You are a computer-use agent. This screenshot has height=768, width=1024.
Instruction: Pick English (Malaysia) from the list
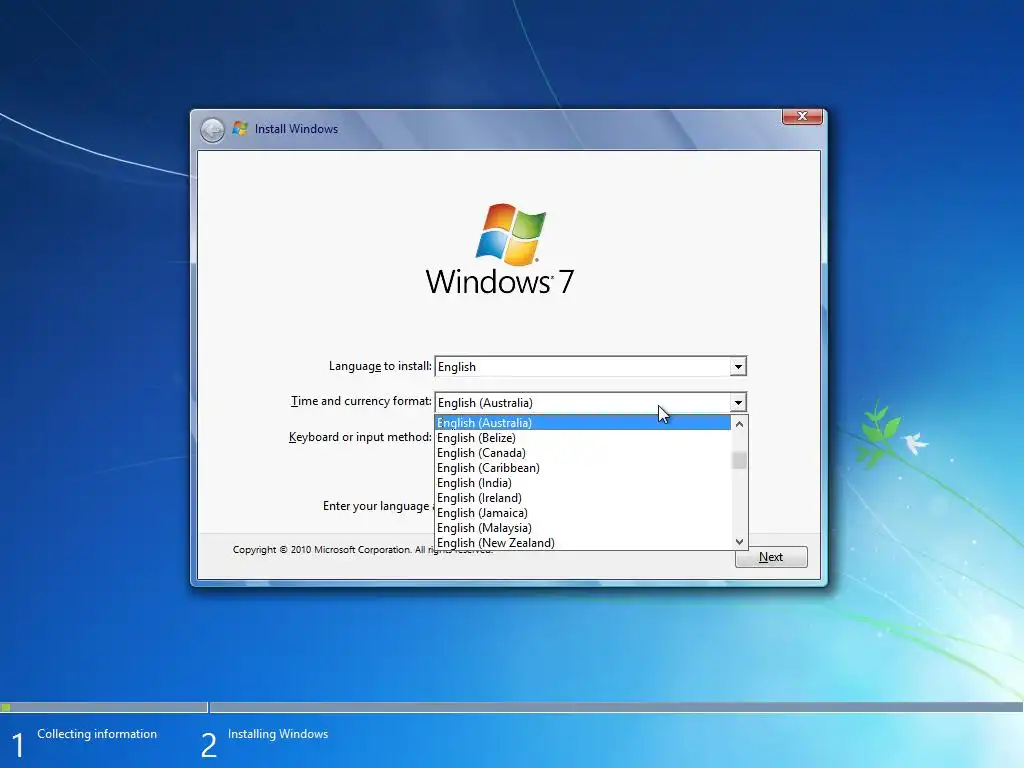click(x=583, y=528)
